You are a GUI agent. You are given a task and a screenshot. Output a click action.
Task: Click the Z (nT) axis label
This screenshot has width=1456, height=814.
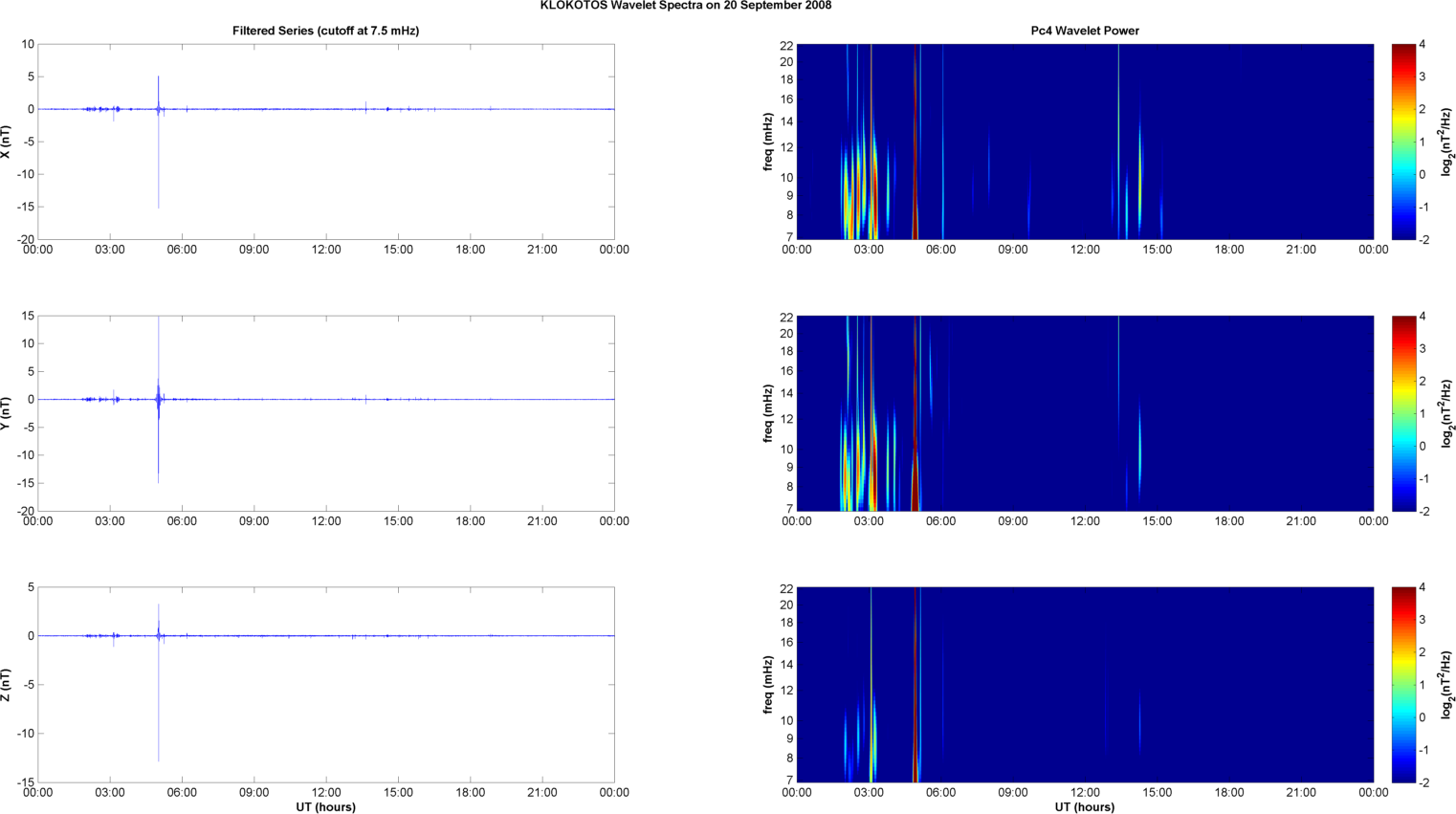click(x=6, y=685)
